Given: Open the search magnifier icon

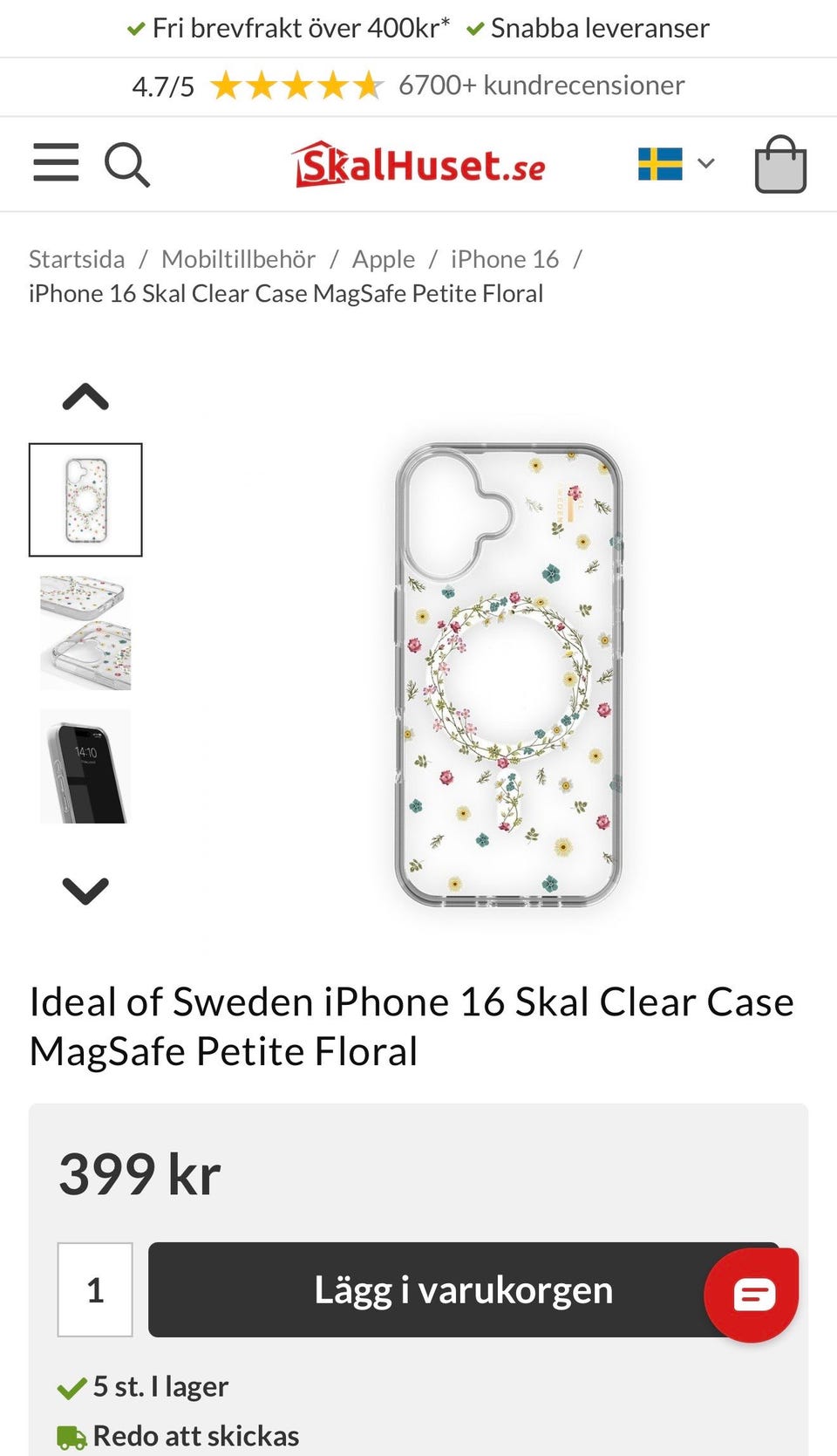Looking at the screenshot, I should 127,165.
